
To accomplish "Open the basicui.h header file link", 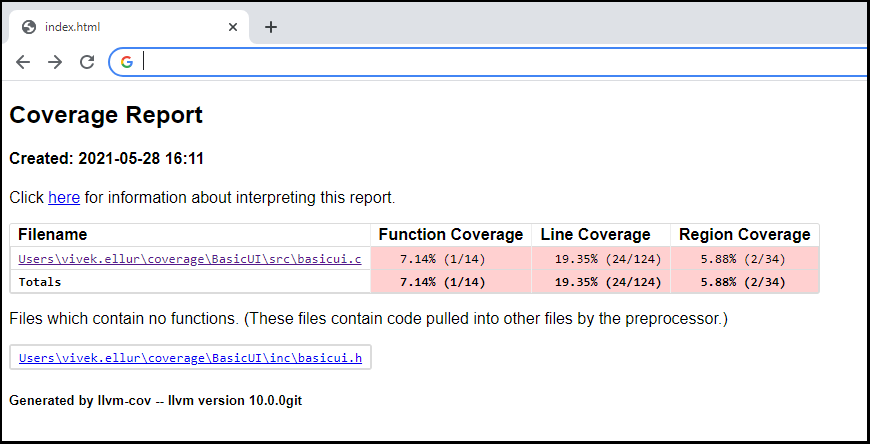I will pos(190,357).
